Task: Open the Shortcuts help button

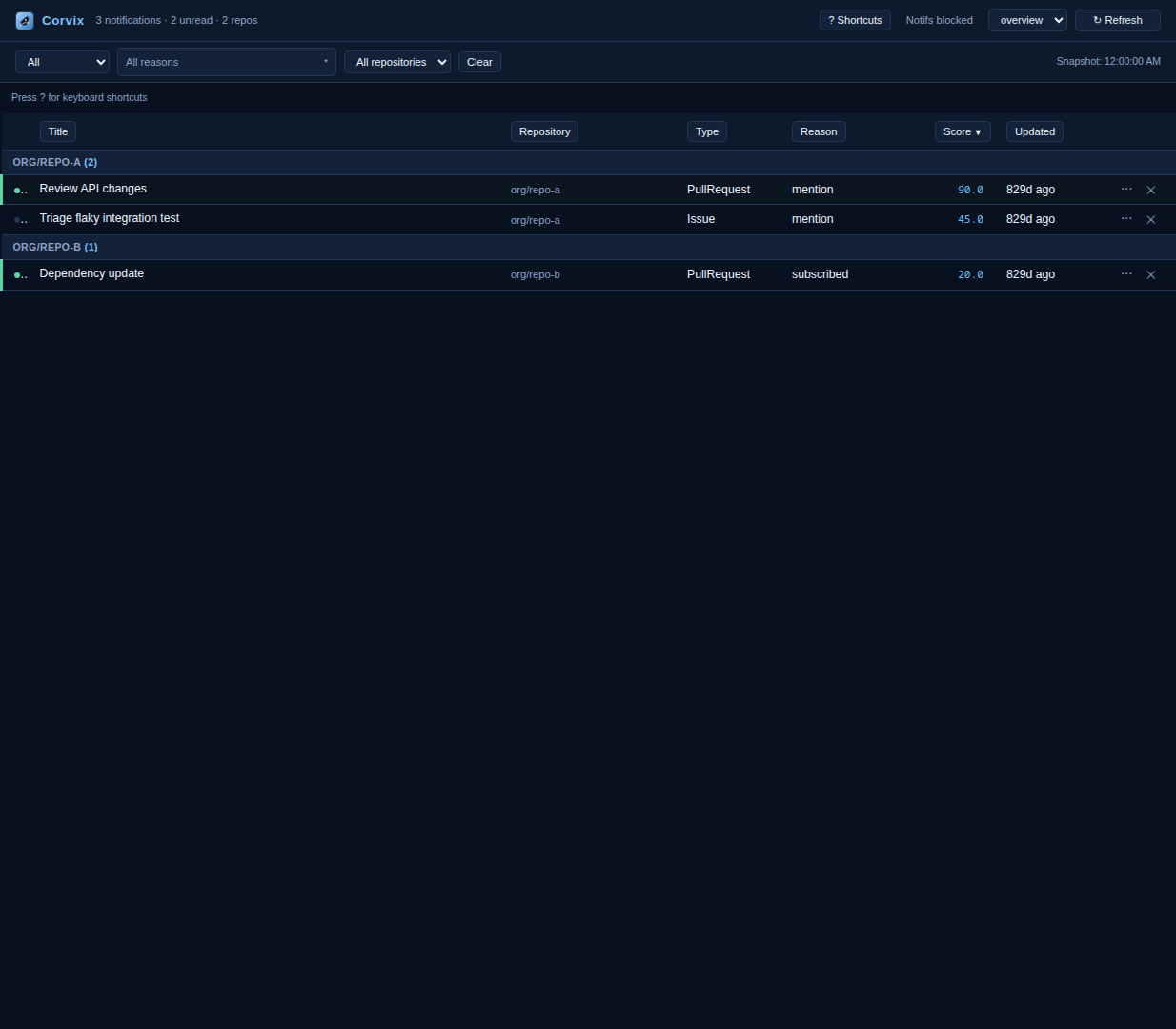Action: (x=855, y=20)
